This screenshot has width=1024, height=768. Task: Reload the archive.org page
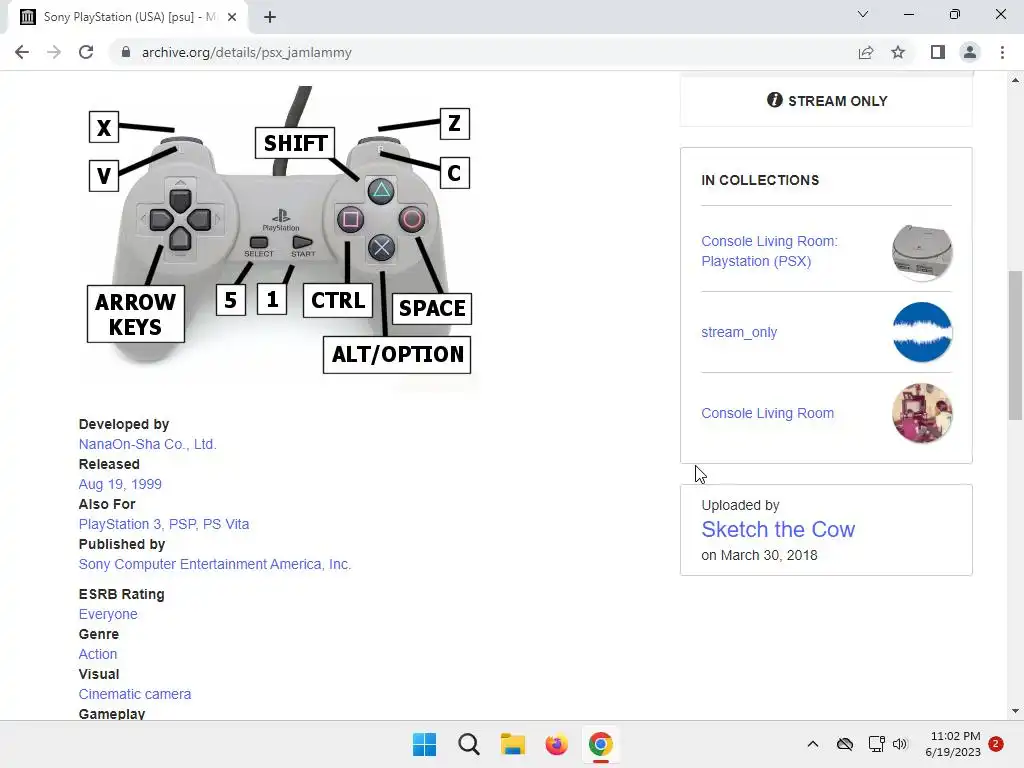click(x=86, y=52)
